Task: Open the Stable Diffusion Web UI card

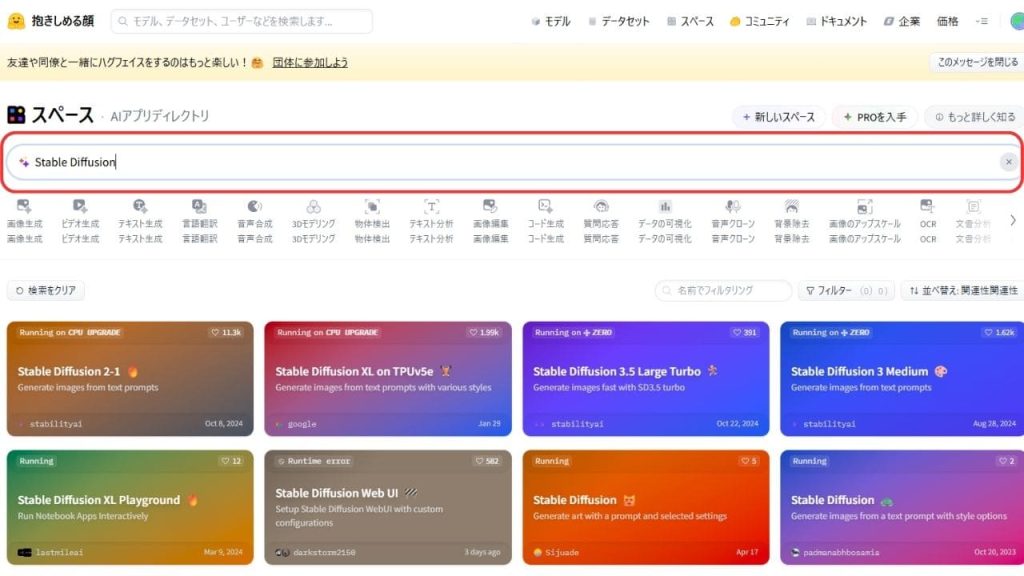Action: coord(388,507)
